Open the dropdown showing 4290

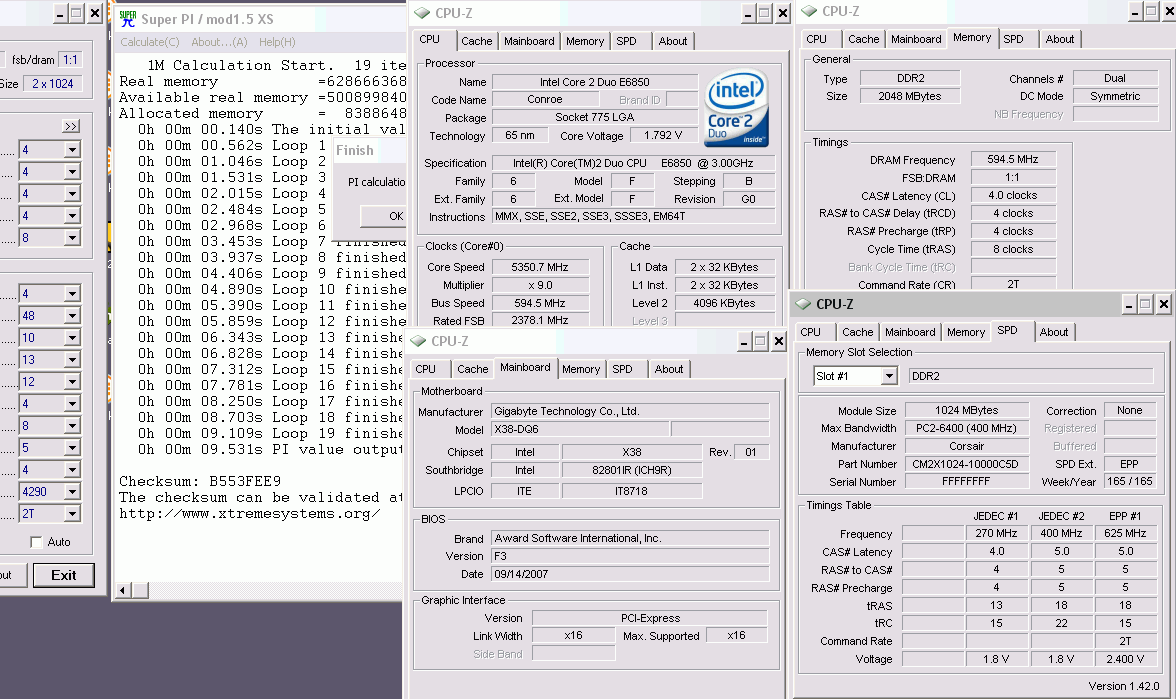pyautogui.click(x=72, y=492)
